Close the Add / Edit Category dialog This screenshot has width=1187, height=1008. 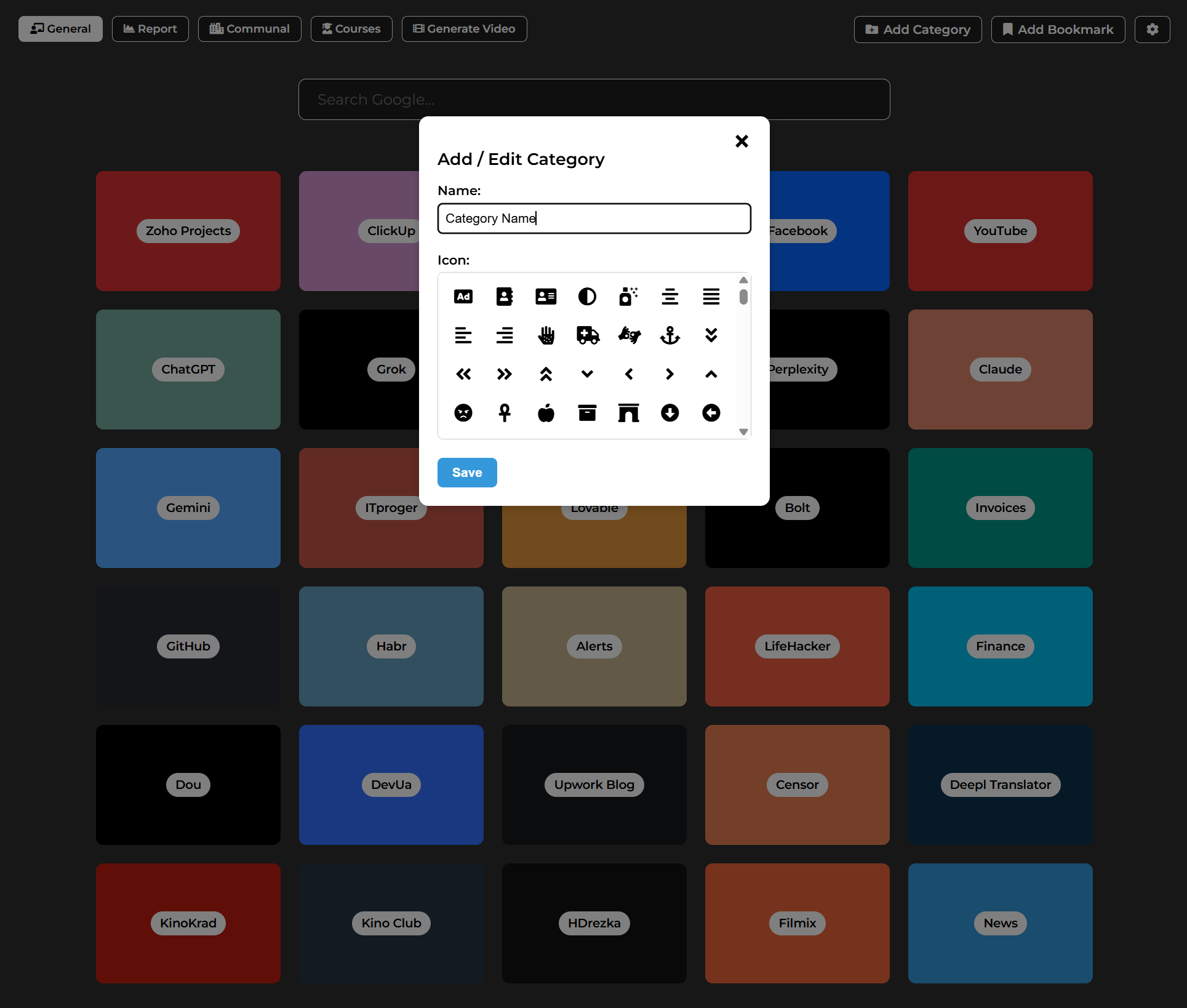point(741,142)
